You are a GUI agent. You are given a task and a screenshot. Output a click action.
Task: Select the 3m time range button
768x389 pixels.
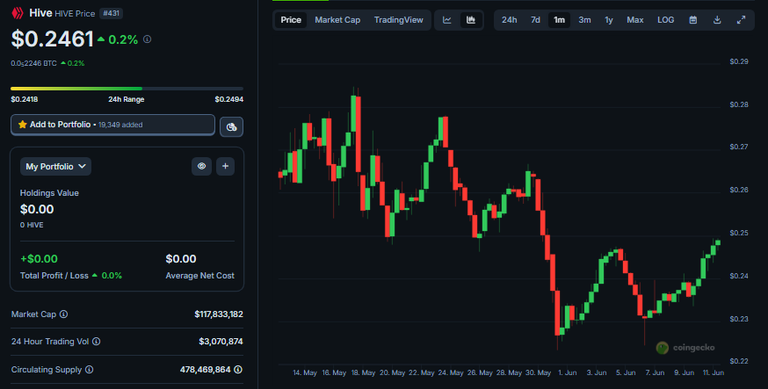(584, 20)
